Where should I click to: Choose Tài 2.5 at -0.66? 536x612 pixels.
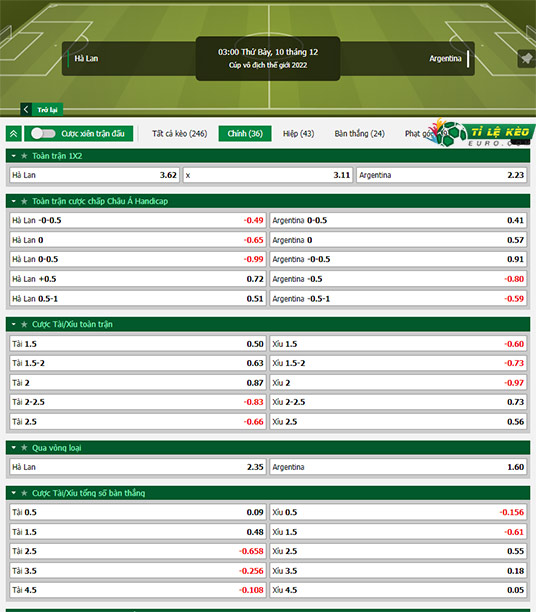click(x=137, y=422)
